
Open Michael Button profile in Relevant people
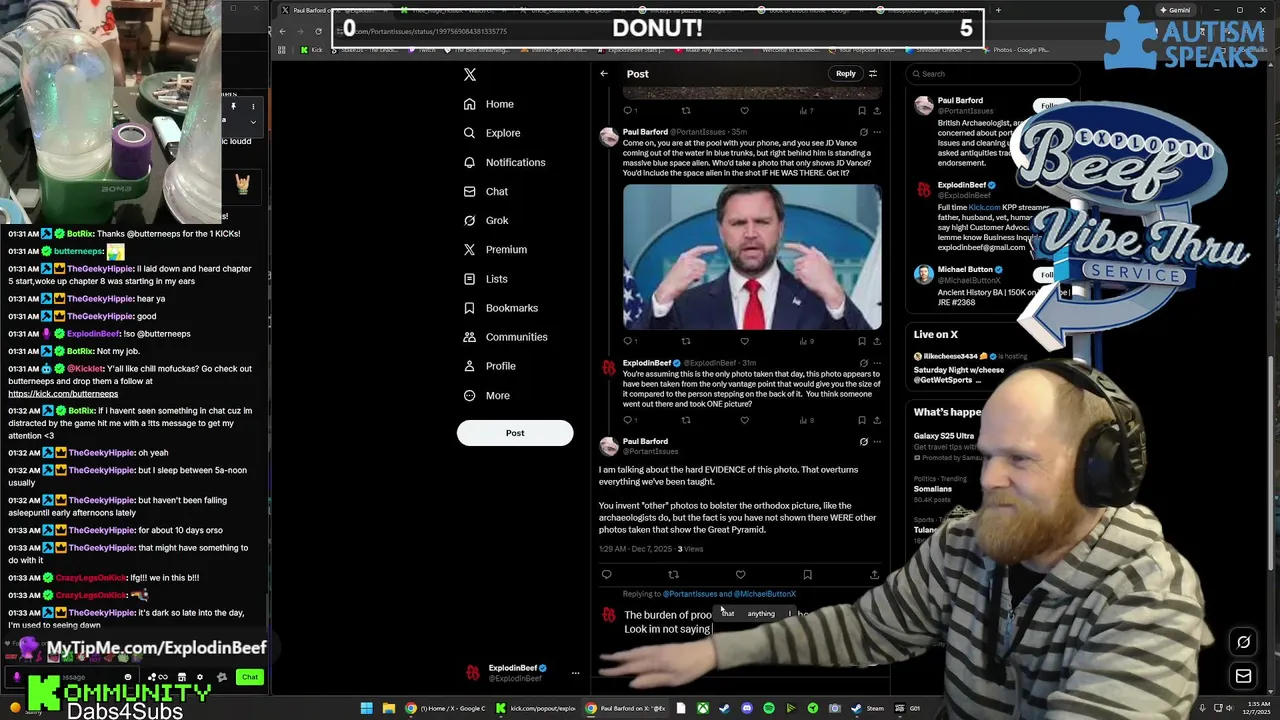pyautogui.click(x=965, y=270)
